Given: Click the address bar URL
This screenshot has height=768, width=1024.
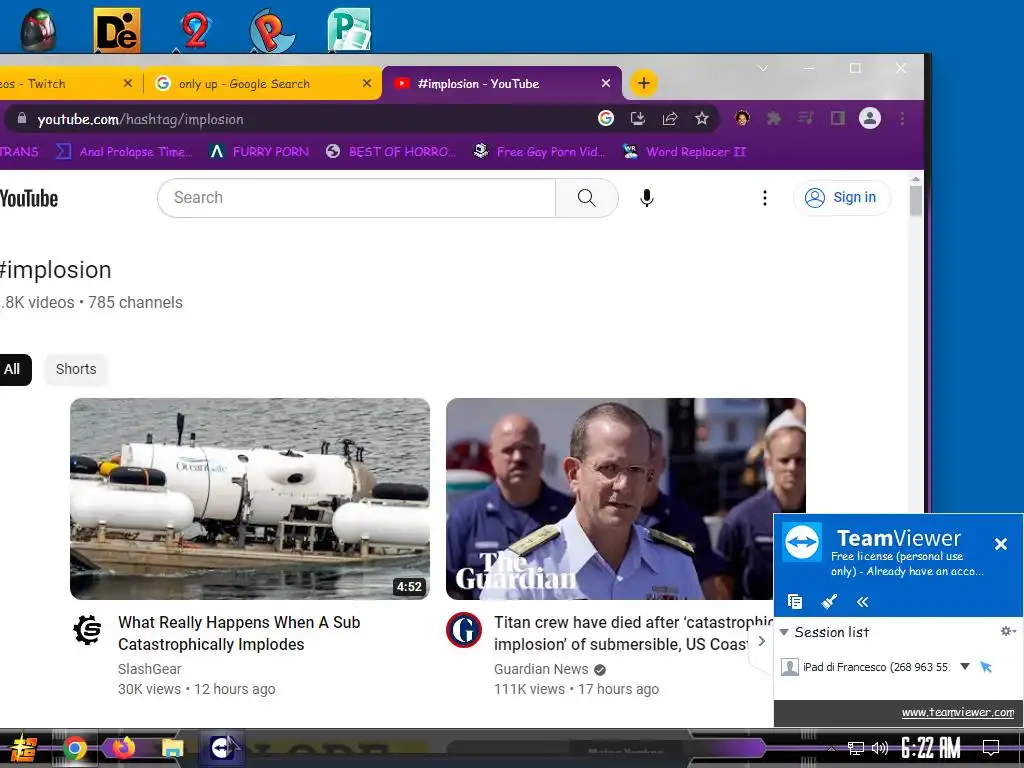Looking at the screenshot, I should coord(140,120).
